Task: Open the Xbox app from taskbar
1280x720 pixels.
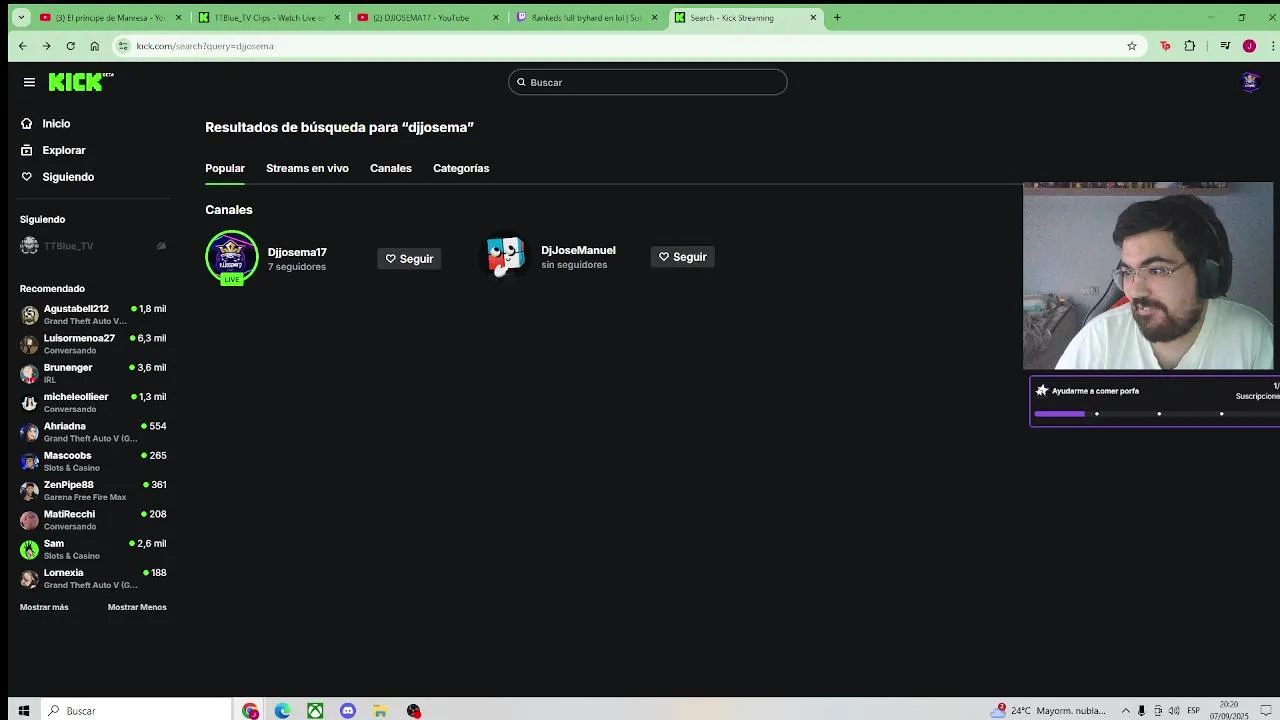Action: (315, 711)
